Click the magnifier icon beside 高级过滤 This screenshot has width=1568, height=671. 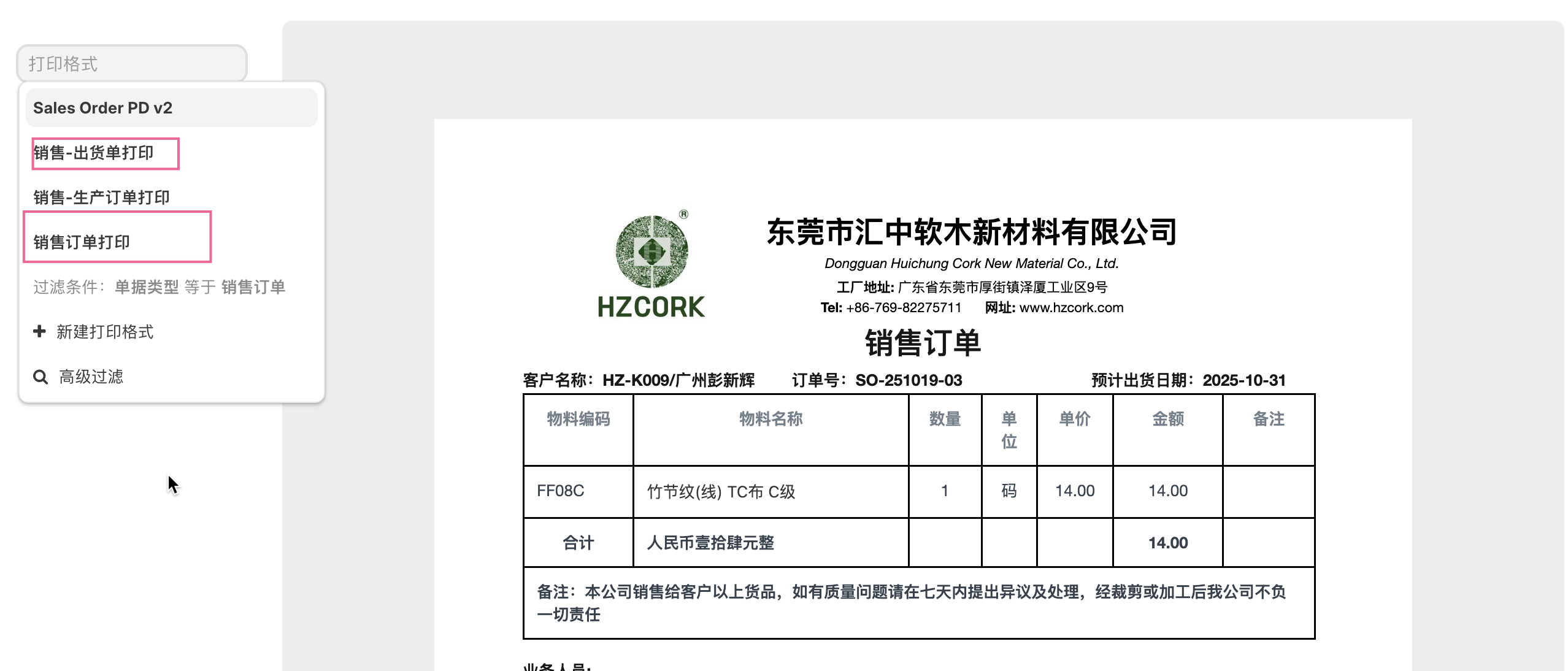(40, 376)
